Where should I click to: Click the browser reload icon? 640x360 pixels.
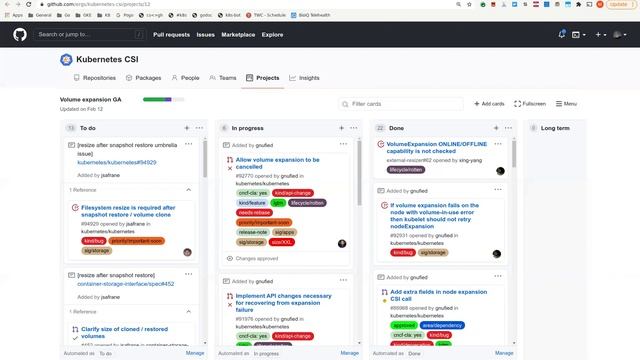[x=29, y=4]
